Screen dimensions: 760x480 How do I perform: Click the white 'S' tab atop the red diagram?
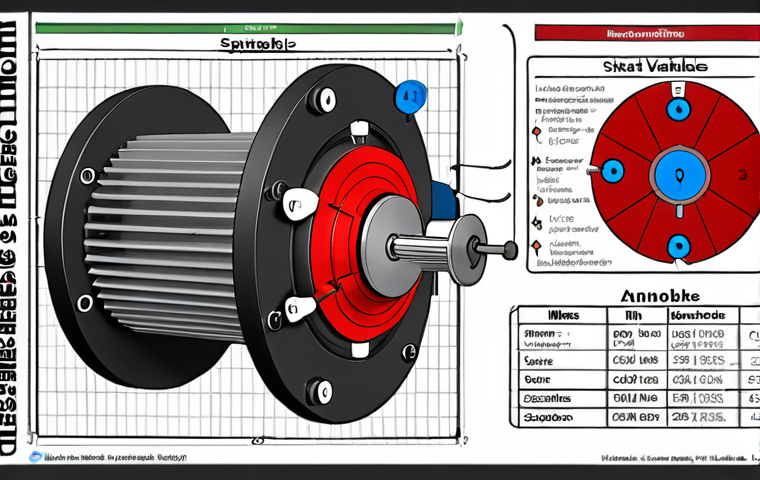(678, 89)
